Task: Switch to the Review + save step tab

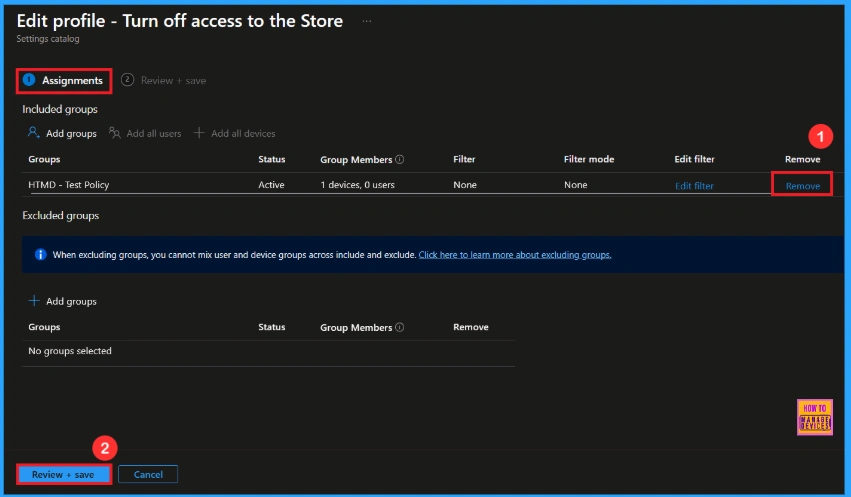Action: click(163, 80)
